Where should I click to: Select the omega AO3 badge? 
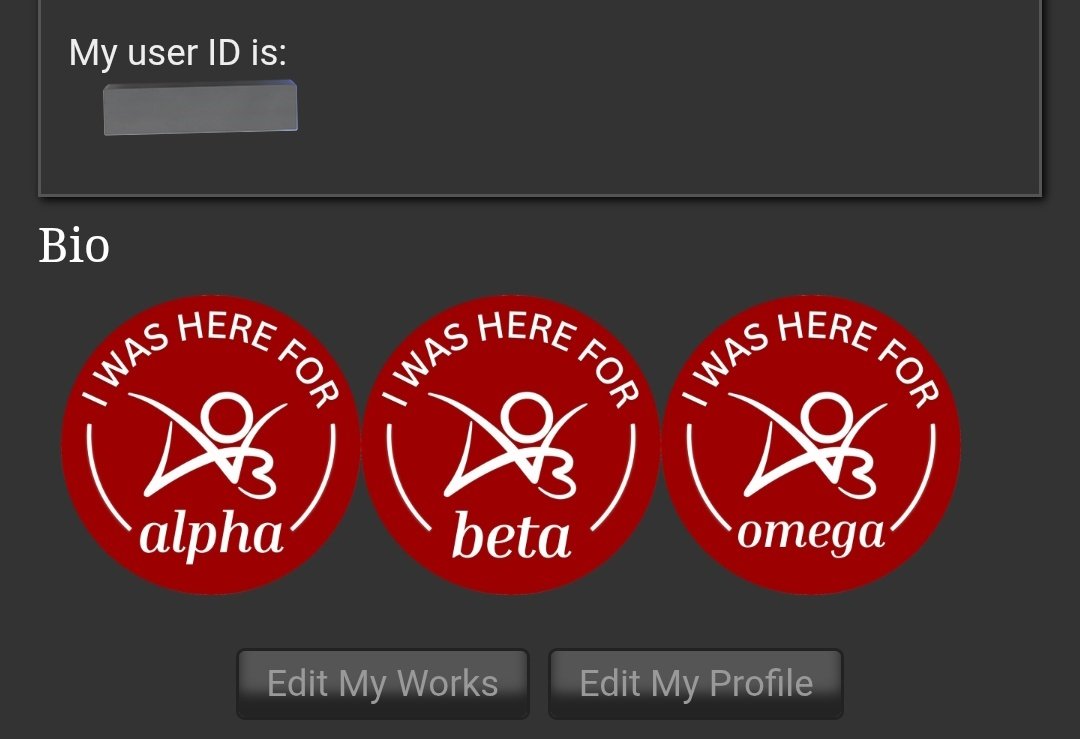(811, 445)
